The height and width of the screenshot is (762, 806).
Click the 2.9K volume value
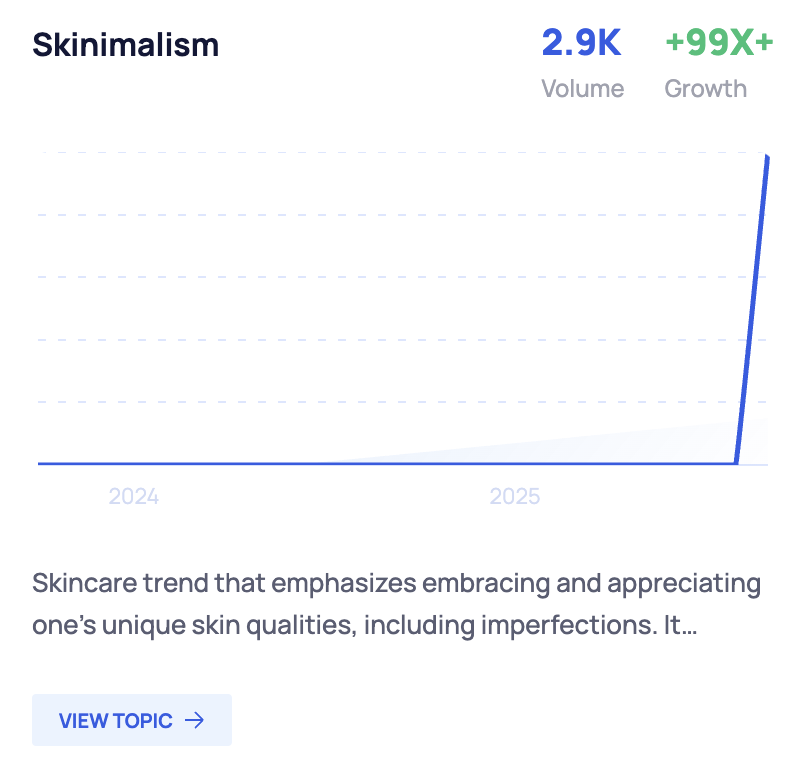coord(581,43)
